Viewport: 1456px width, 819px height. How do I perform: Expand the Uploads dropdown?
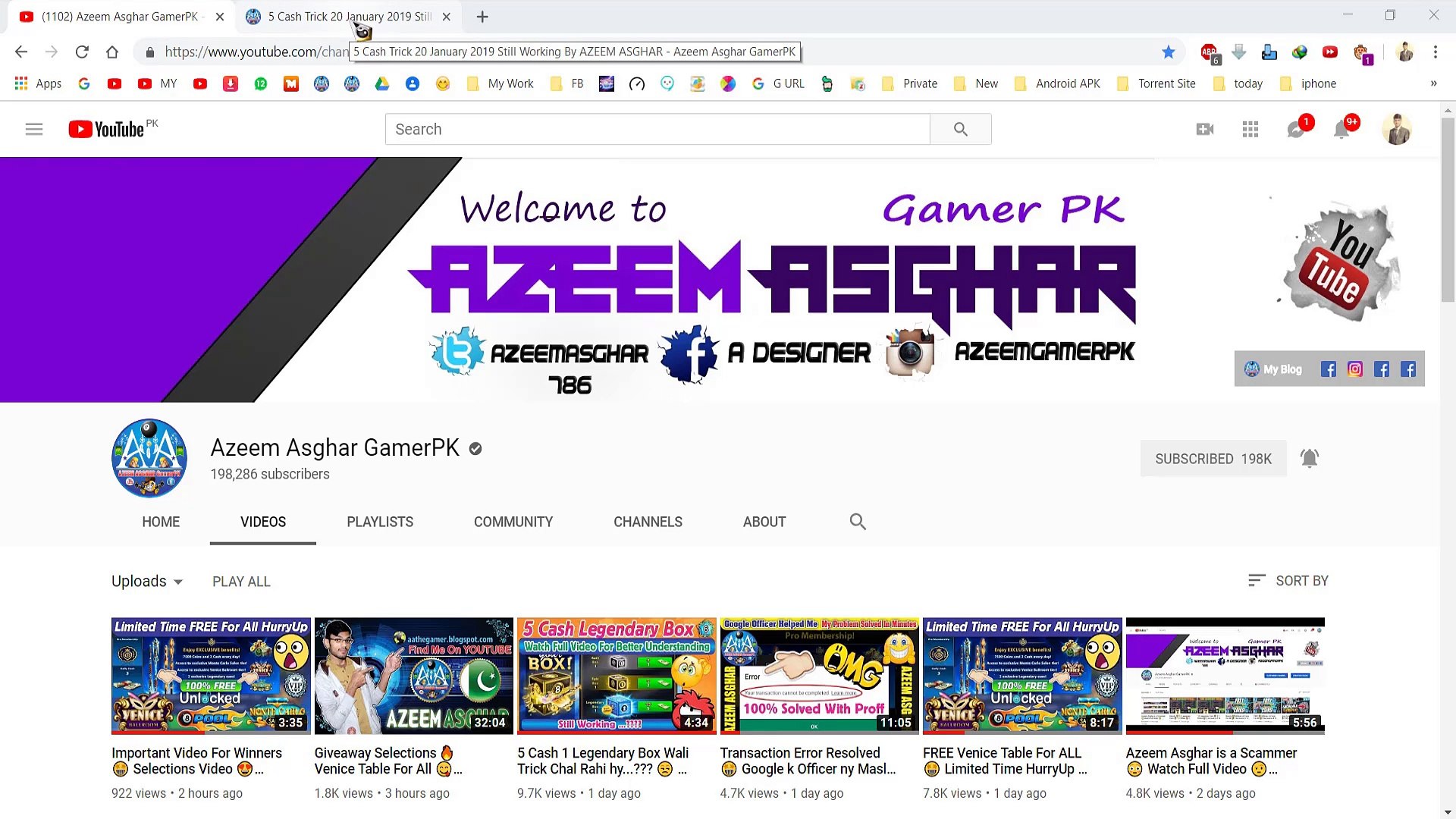[x=147, y=581]
